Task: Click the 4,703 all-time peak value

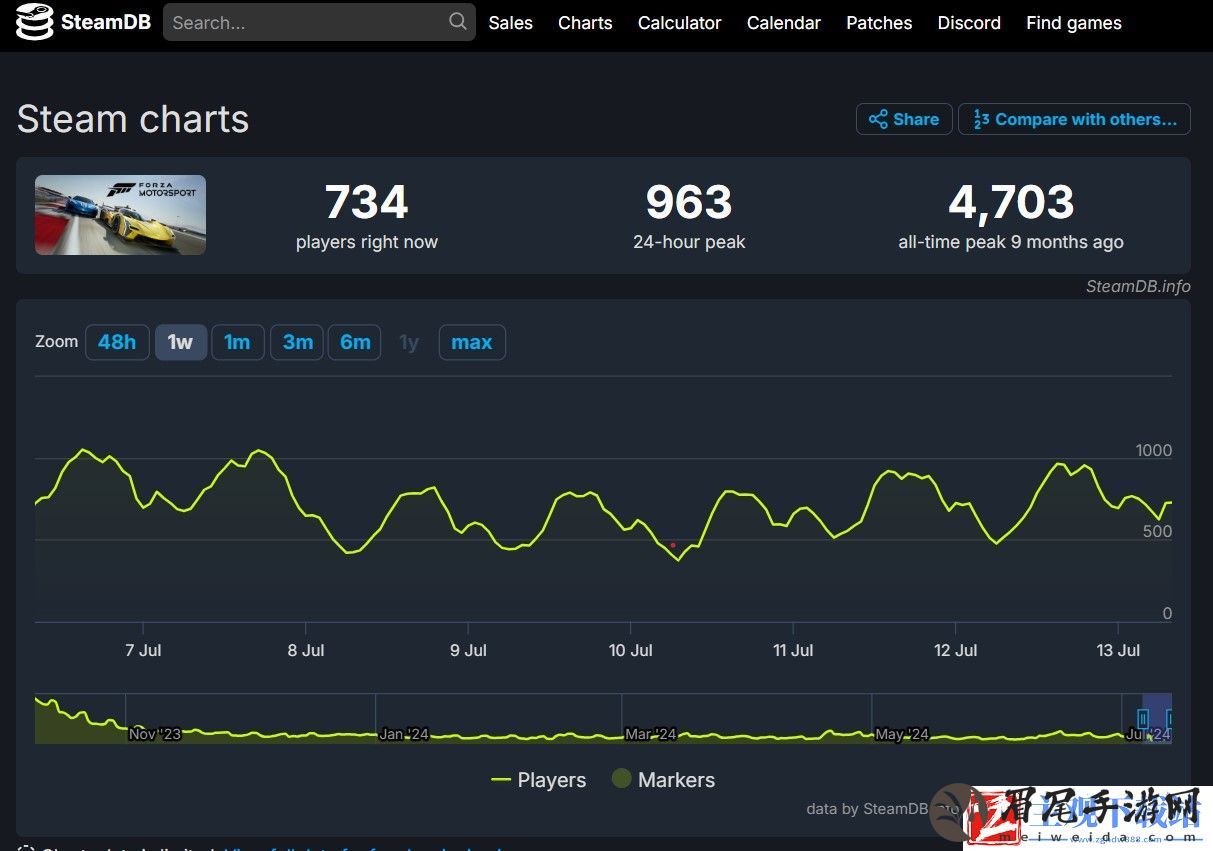Action: pos(1011,203)
